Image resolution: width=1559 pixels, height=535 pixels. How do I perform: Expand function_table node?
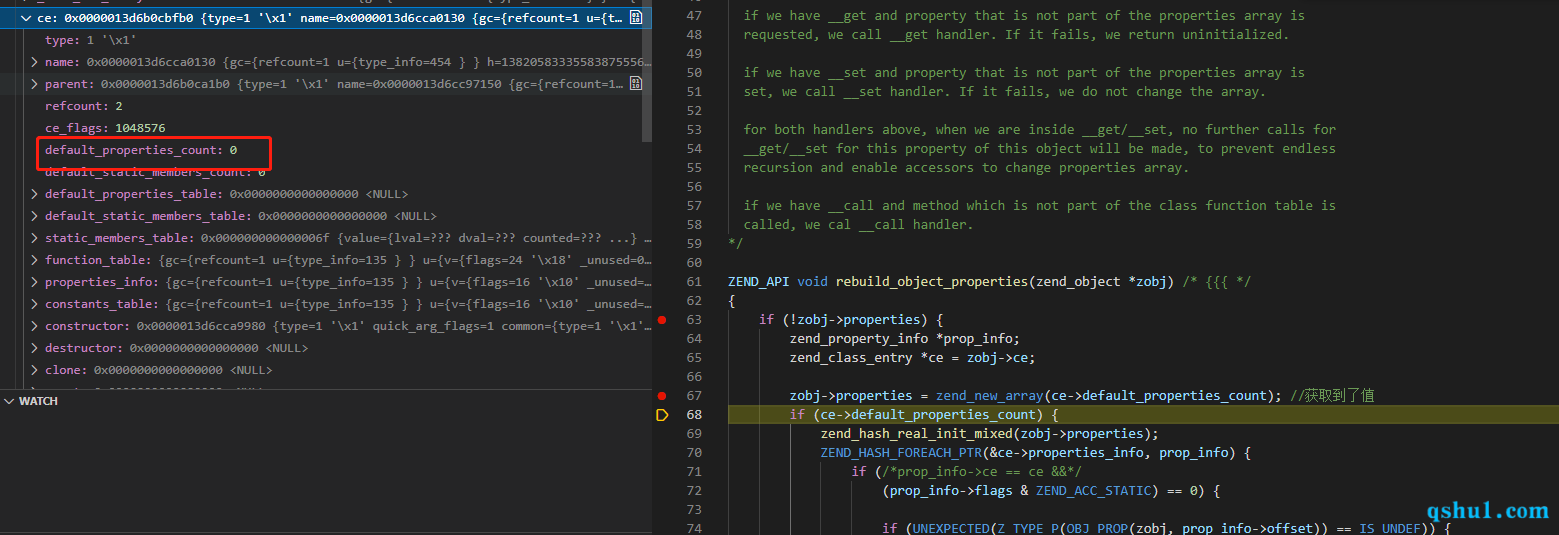click(35, 260)
